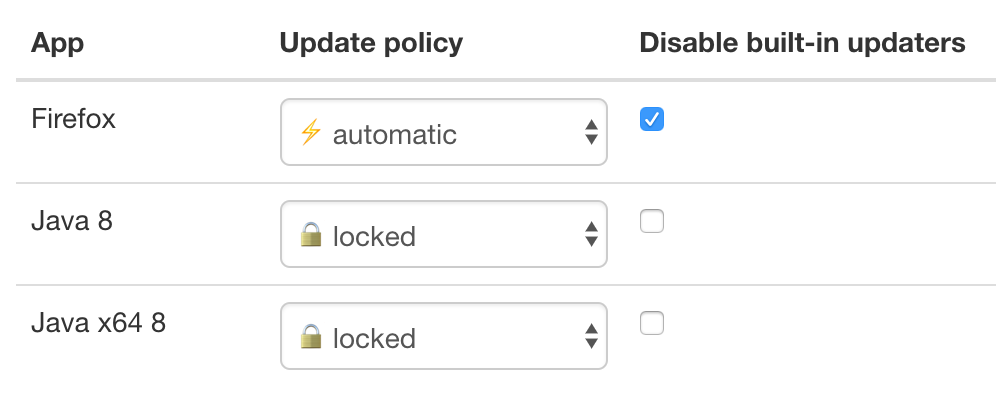Click the up-down arrows on Java 8 policy selector
Viewport: 996px width, 404px height.
coord(591,235)
